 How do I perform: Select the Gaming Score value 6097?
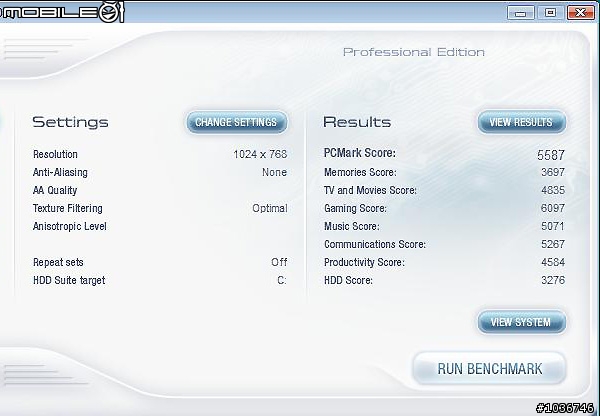click(x=553, y=208)
